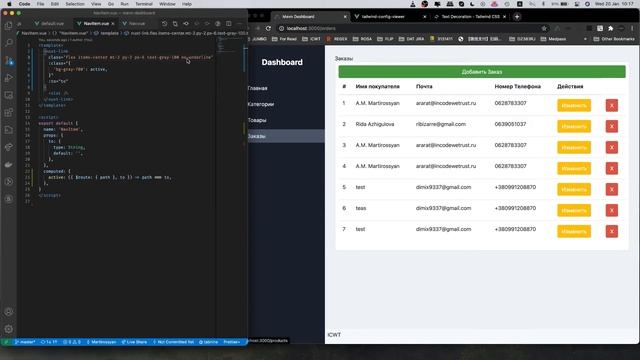
Task: Click errors and warnings count in status bar
Action: coord(72,342)
